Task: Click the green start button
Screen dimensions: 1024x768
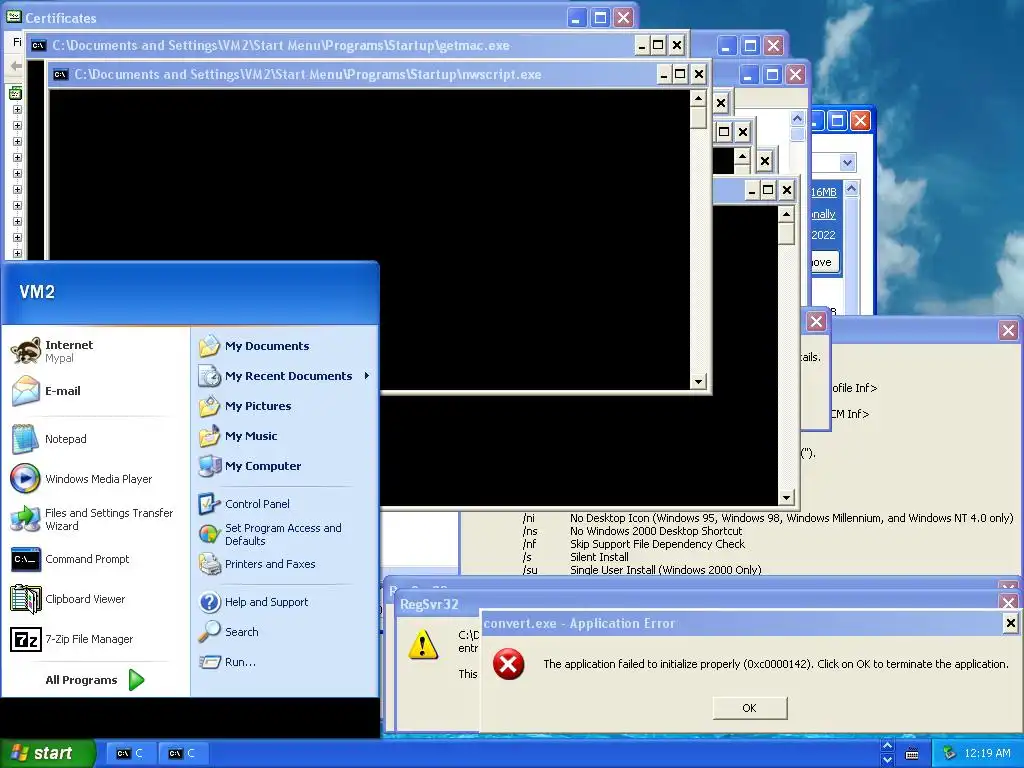Action: pos(47,753)
